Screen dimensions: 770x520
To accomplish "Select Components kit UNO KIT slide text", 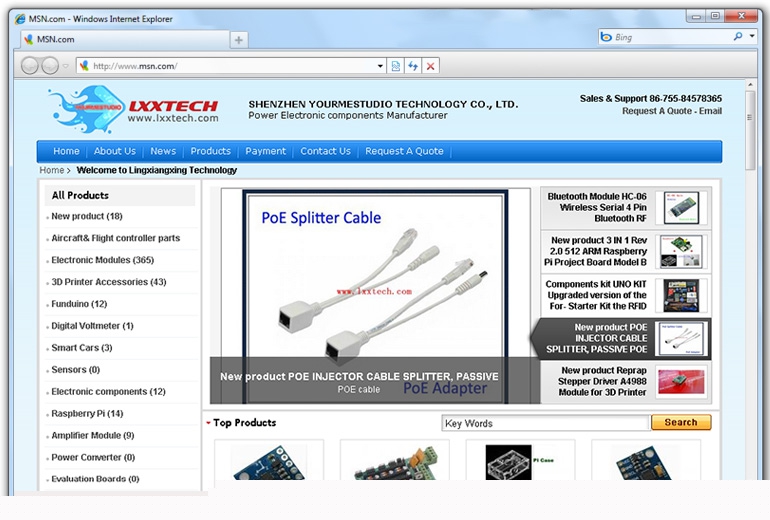I will pos(596,295).
